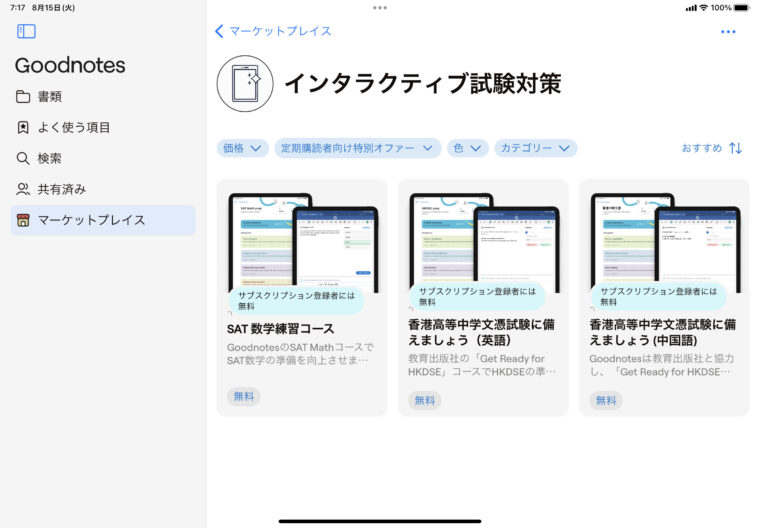
Task: Tap 無料 button on SAT course
Action: [244, 397]
